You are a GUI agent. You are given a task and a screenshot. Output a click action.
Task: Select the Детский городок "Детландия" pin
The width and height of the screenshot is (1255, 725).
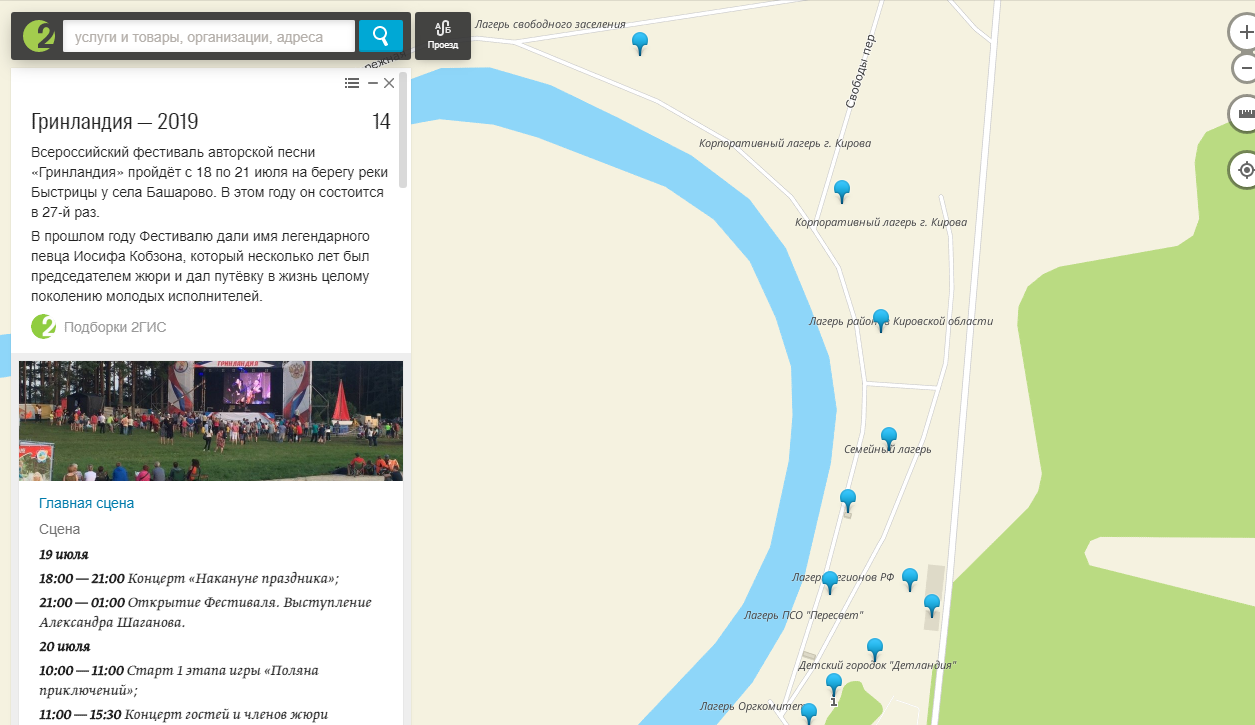[875, 647]
